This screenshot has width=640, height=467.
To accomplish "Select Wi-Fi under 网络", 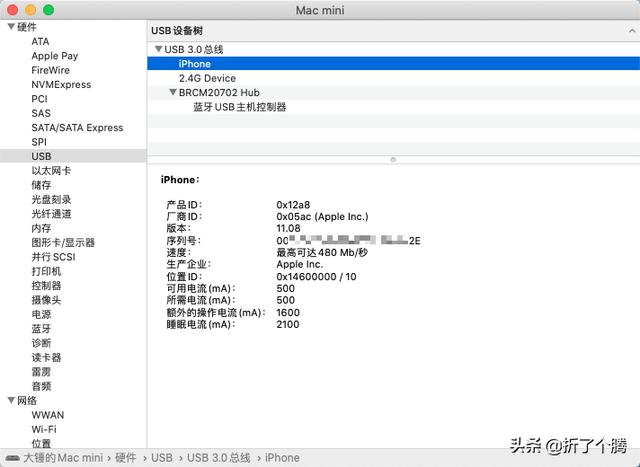I will click(44, 429).
